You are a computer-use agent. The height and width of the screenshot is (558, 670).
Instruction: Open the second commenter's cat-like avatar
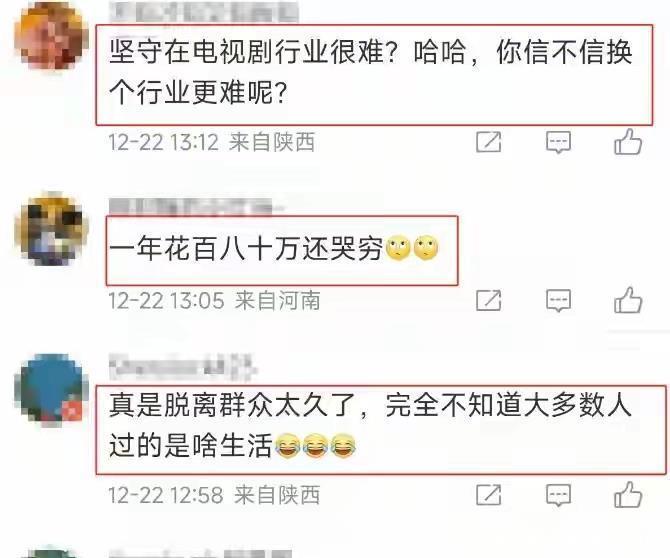tap(52, 229)
